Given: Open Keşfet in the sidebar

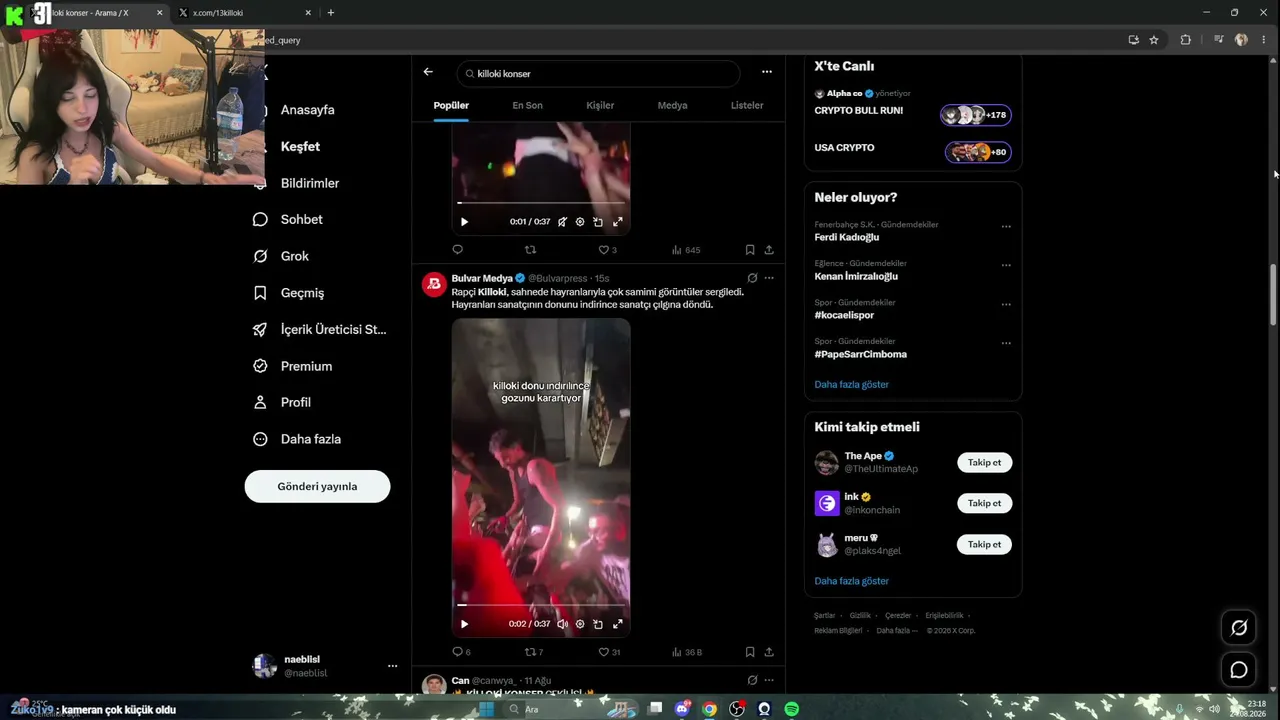Looking at the screenshot, I should pos(300,146).
